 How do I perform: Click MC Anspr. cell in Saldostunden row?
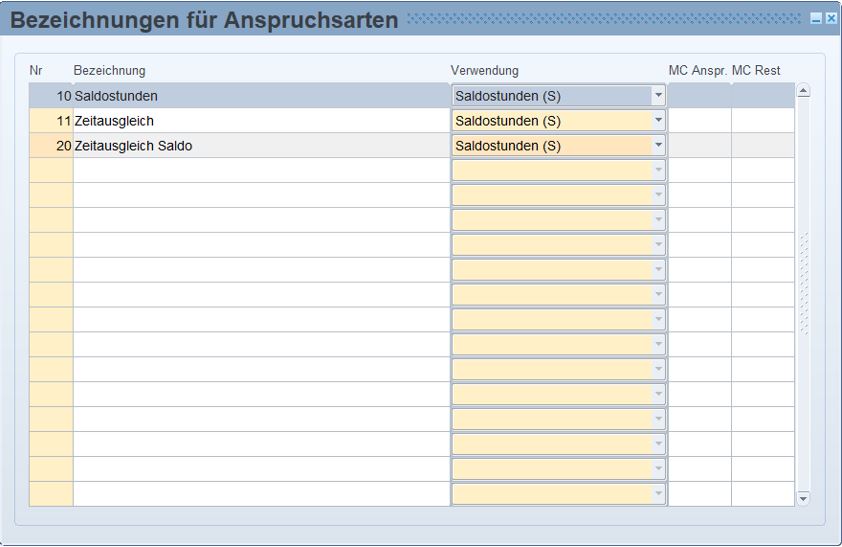pos(699,96)
